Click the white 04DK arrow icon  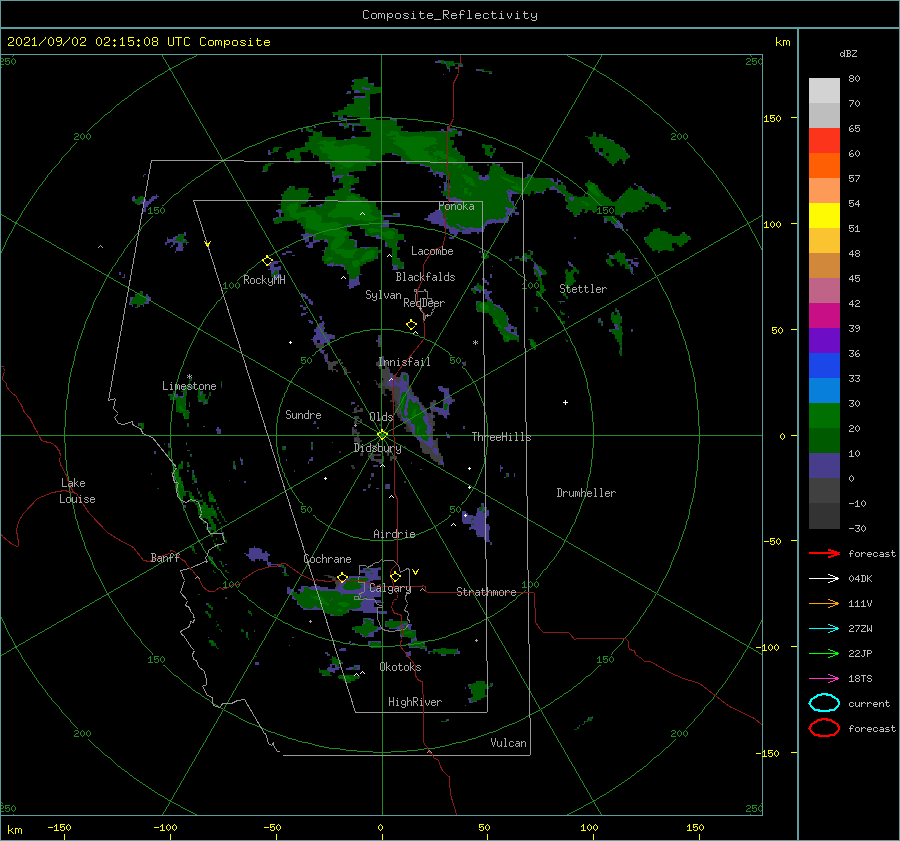(824, 578)
